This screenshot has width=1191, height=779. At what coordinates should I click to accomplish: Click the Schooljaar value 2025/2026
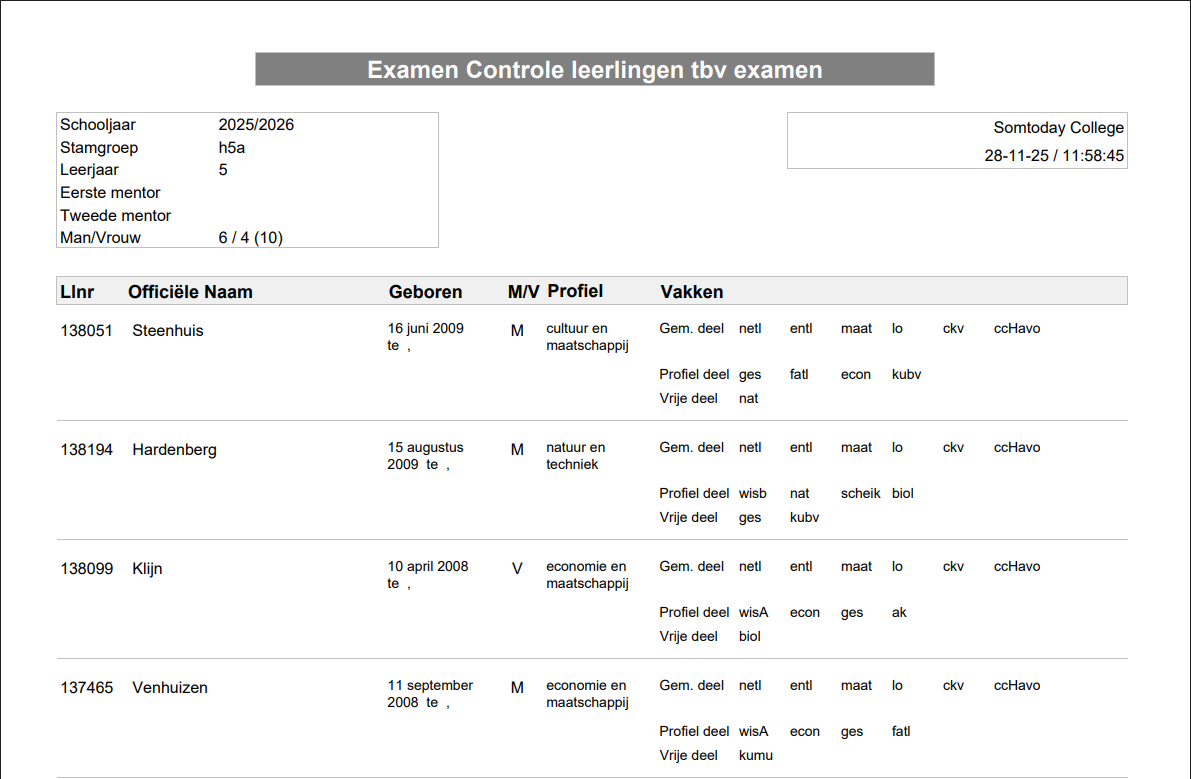click(x=256, y=125)
